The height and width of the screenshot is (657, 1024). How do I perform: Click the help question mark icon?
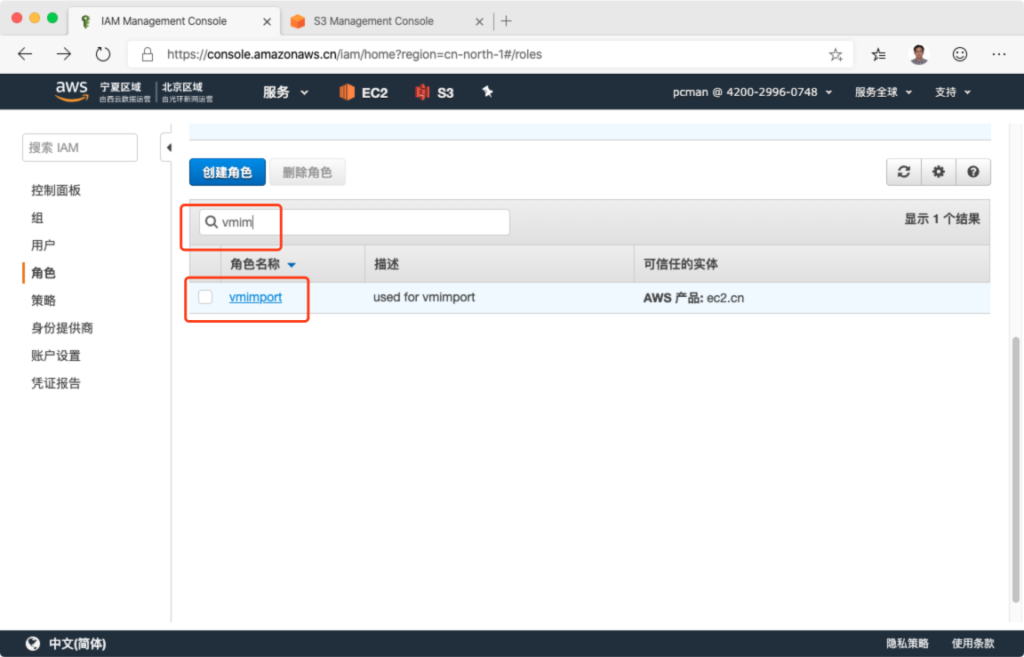972,172
